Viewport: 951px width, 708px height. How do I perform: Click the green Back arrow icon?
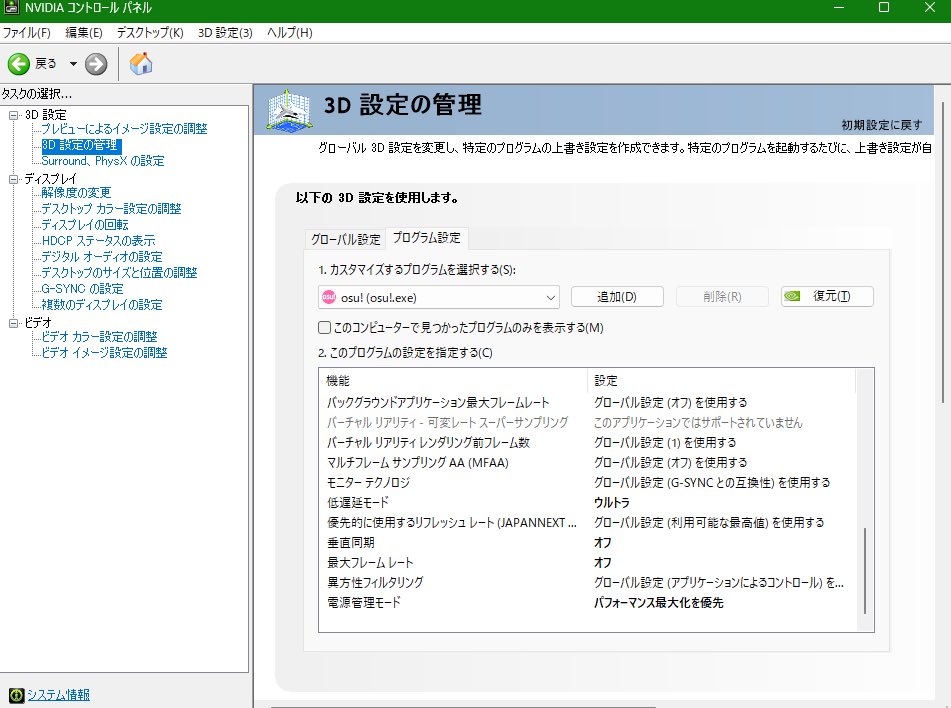[18, 64]
